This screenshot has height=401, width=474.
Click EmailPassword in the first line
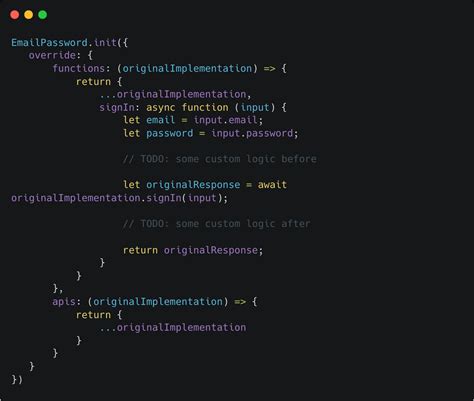click(49, 43)
